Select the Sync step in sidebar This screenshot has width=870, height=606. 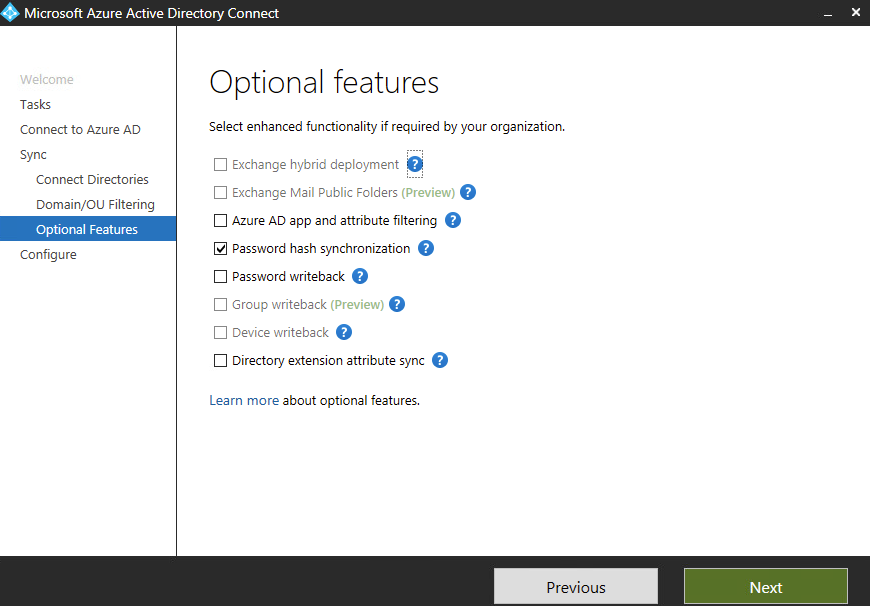[x=33, y=154]
